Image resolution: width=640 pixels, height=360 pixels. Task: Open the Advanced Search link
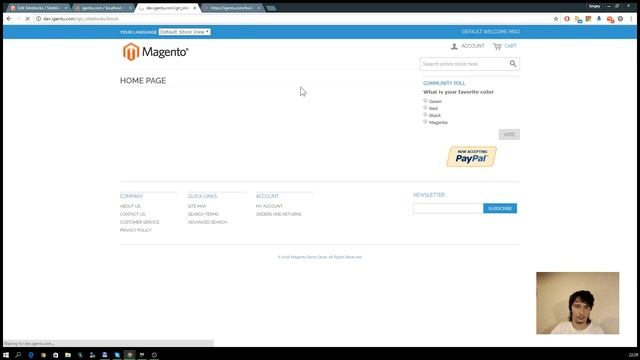coord(207,222)
